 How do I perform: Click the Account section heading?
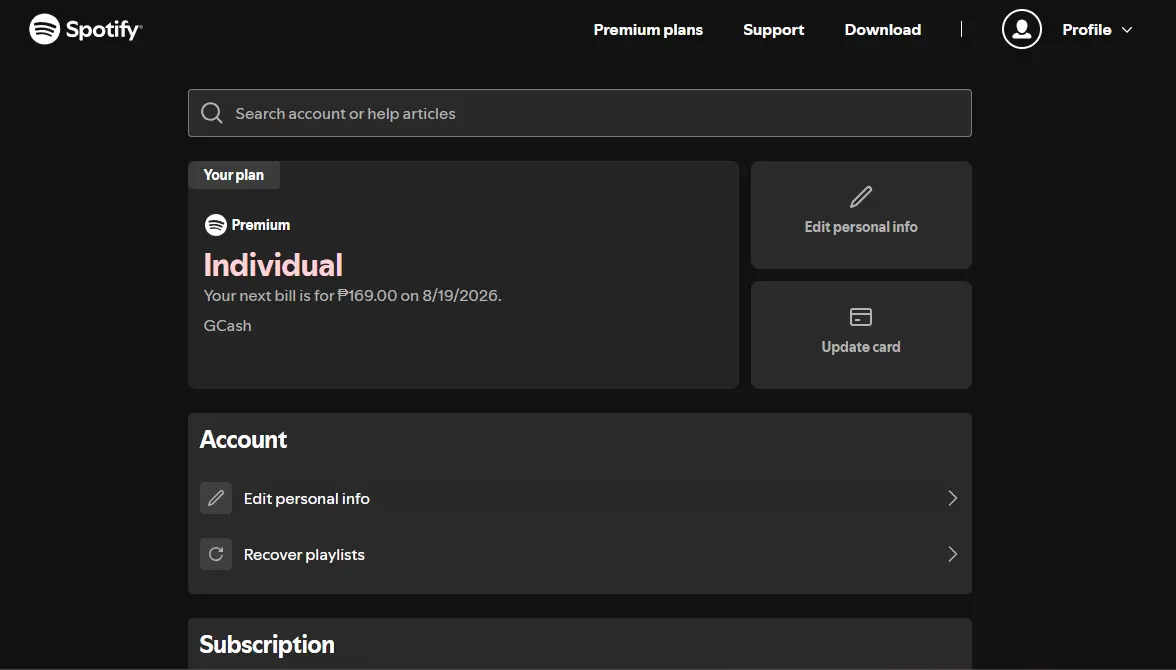tap(243, 440)
